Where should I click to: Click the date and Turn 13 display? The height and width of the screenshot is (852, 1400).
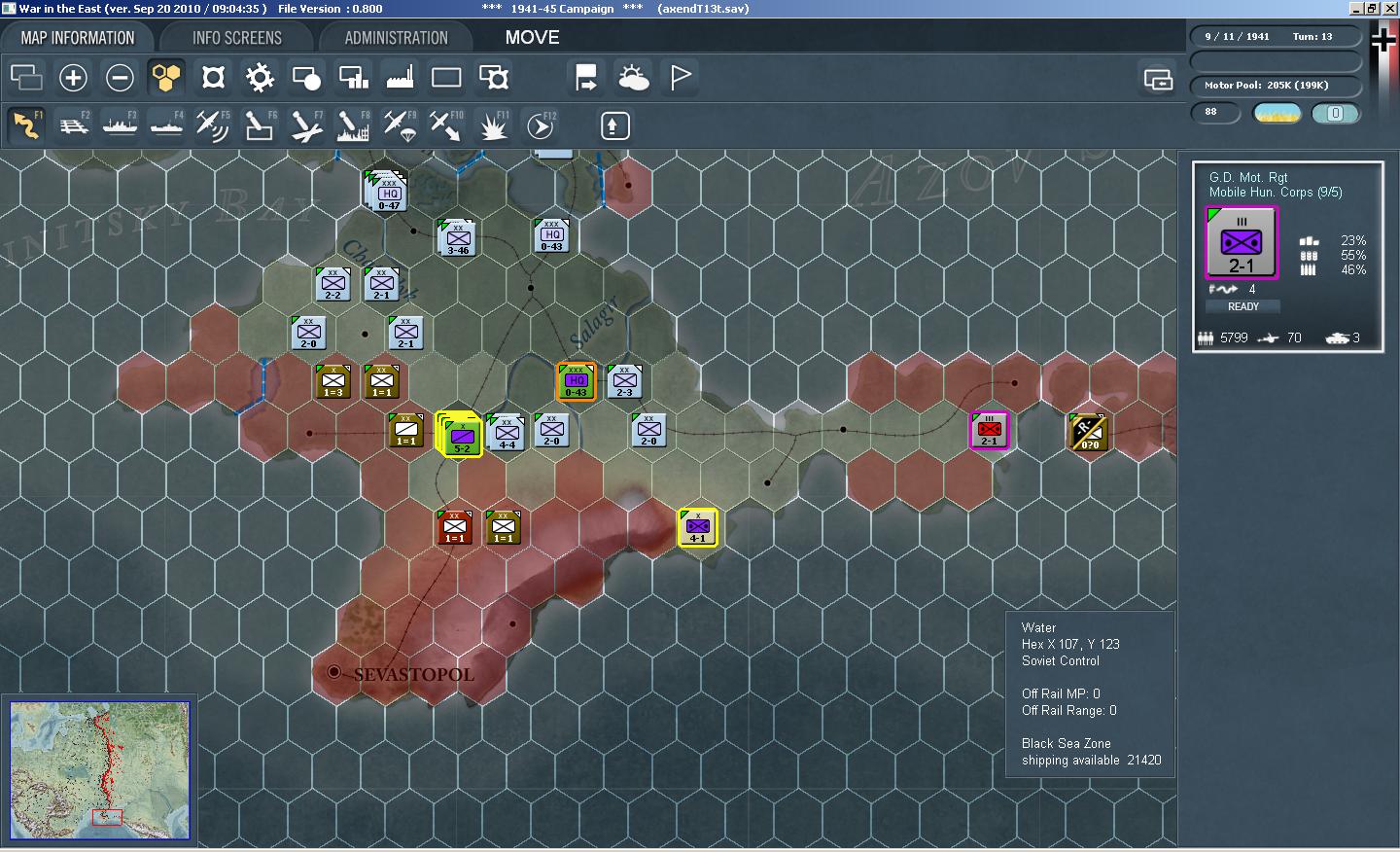pyautogui.click(x=1276, y=36)
